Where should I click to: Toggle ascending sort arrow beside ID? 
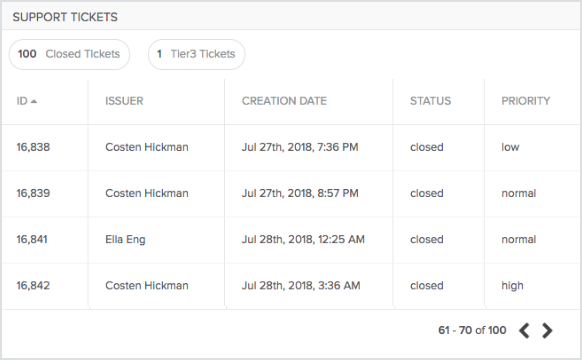click(34, 101)
